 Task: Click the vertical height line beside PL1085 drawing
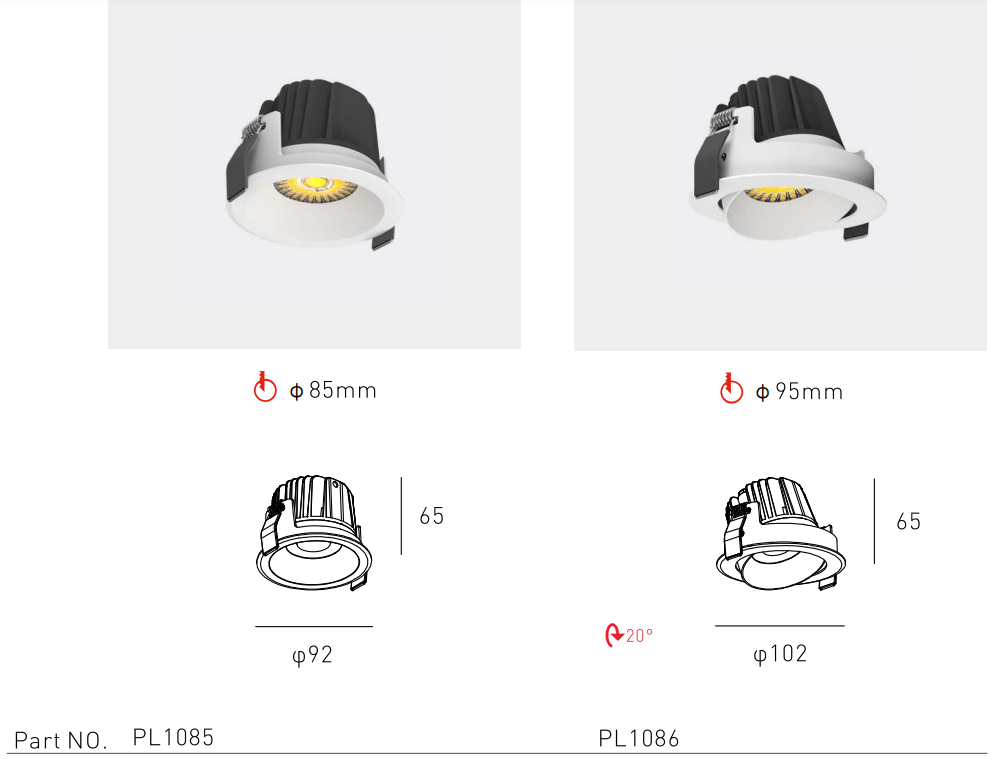401,516
